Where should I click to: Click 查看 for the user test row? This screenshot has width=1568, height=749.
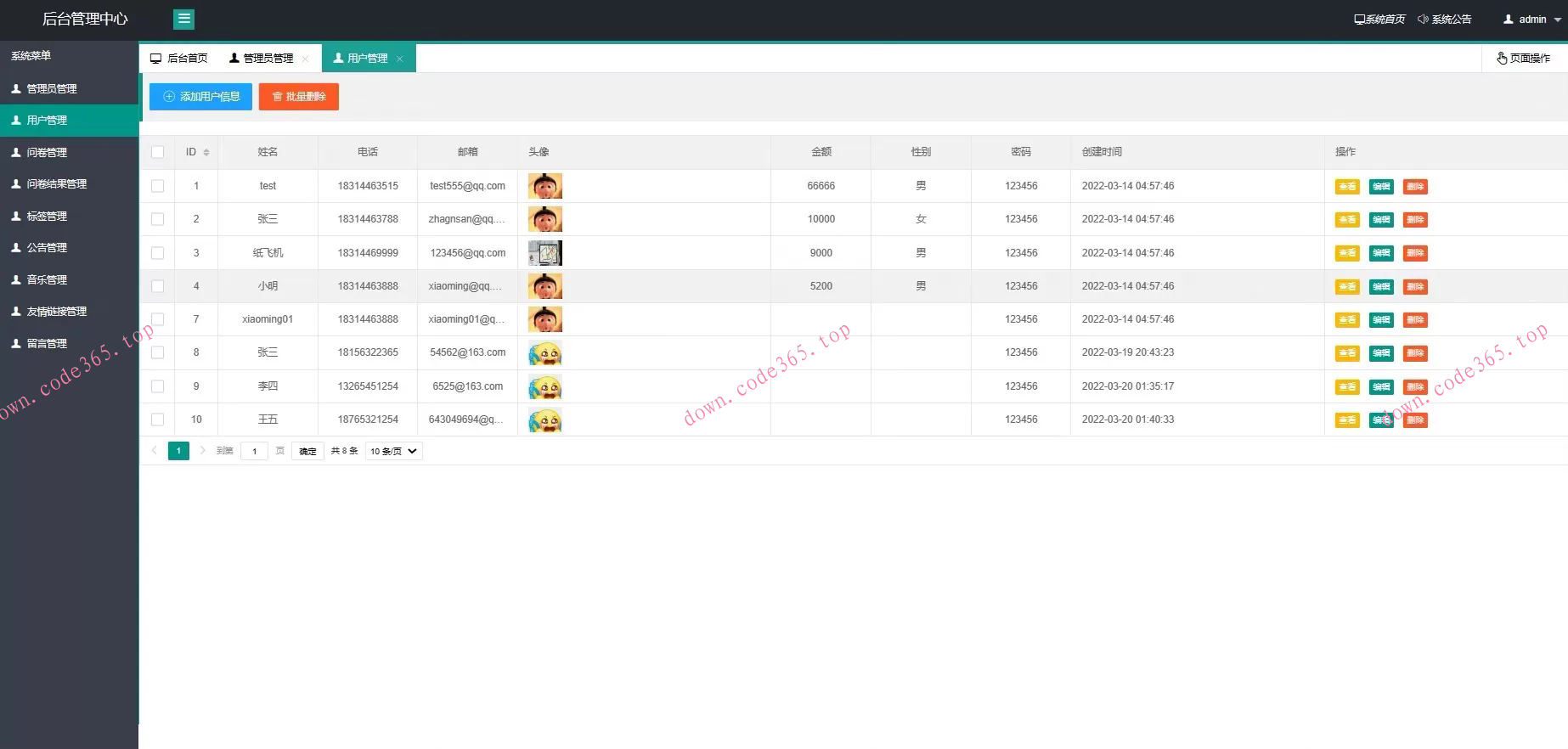tap(1347, 187)
